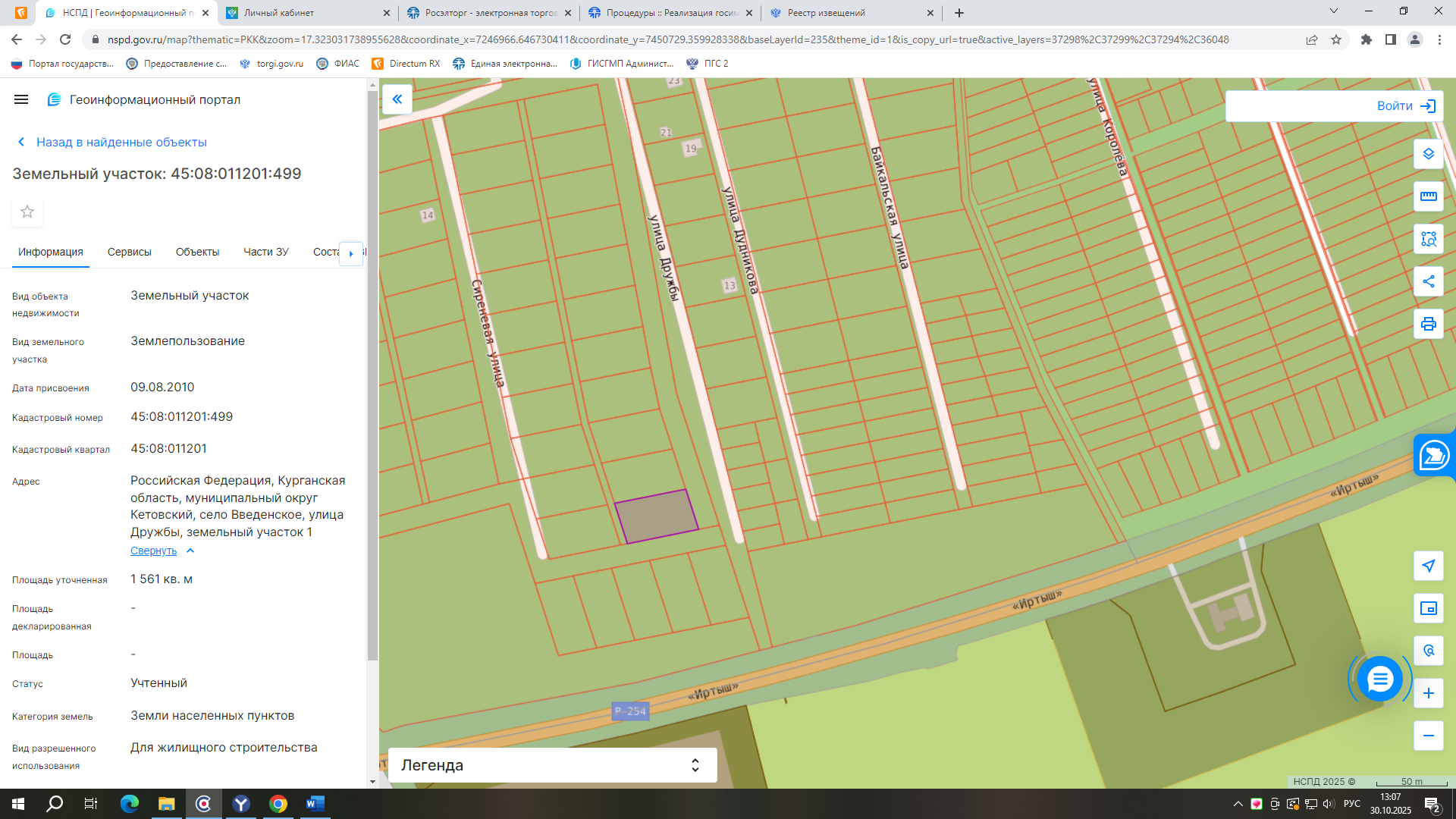Select the ruler measurement tool
The height and width of the screenshot is (819, 1456).
(1428, 196)
